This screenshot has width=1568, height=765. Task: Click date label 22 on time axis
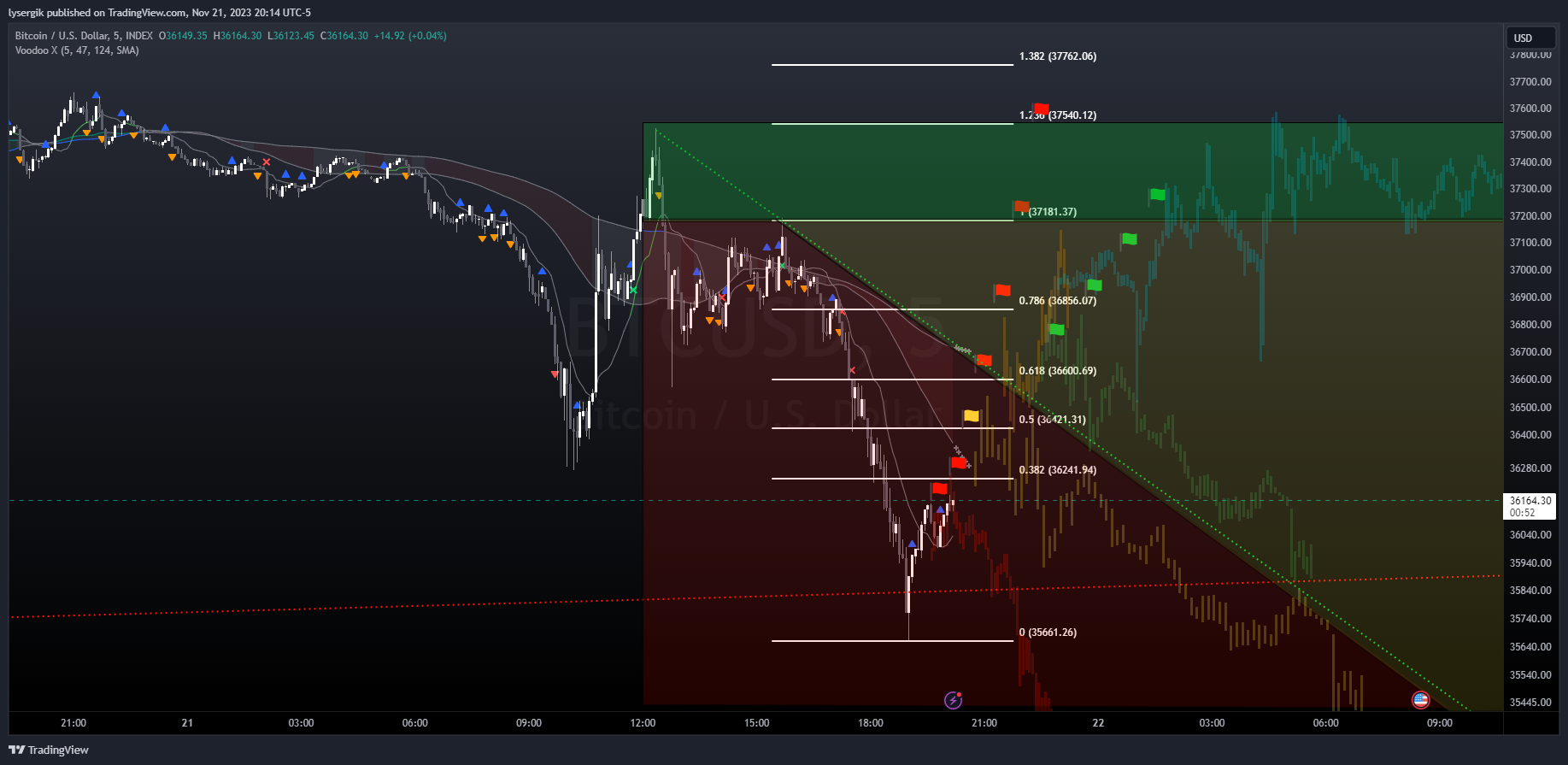1098,723
